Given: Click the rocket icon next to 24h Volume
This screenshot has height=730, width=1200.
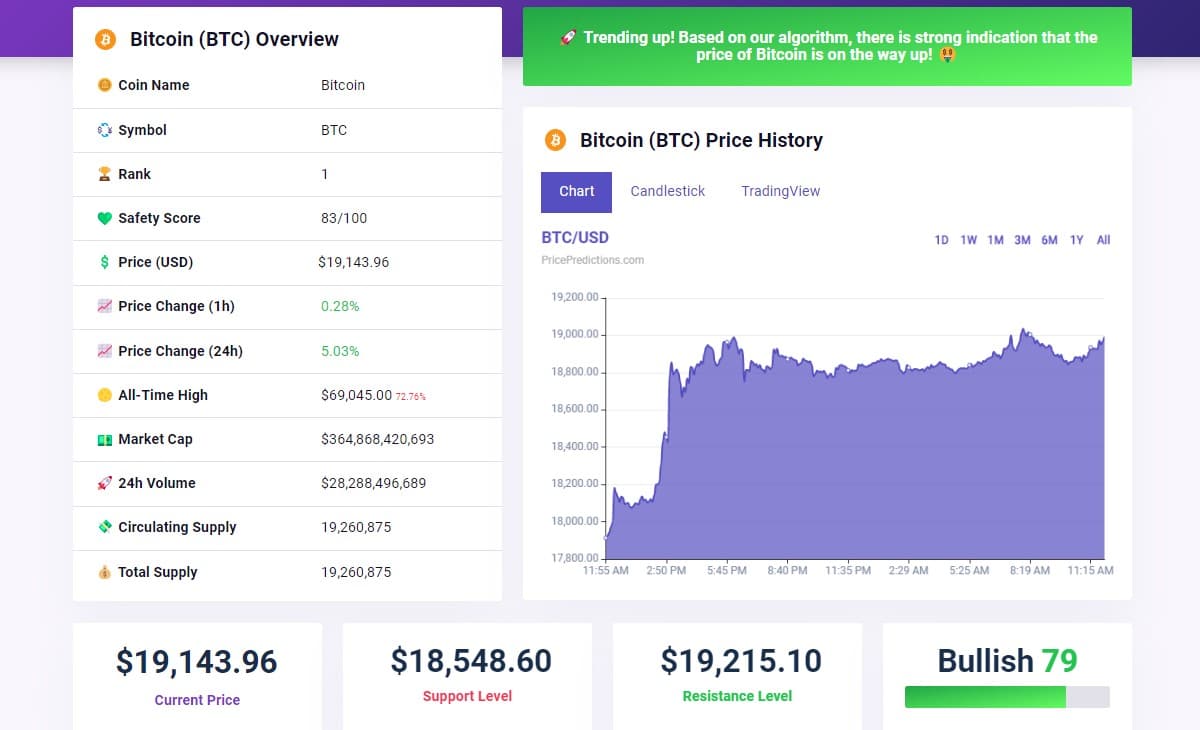Looking at the screenshot, I should coord(104,483).
